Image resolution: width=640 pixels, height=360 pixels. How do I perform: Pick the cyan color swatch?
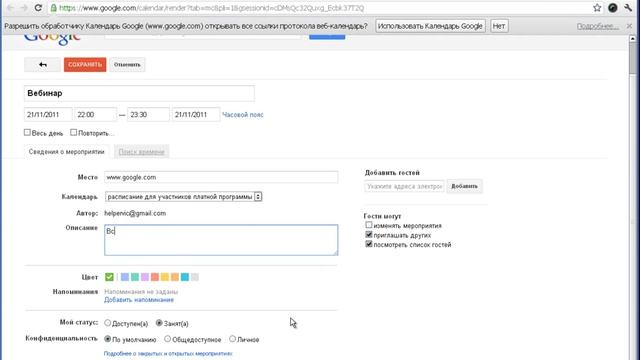point(185,277)
